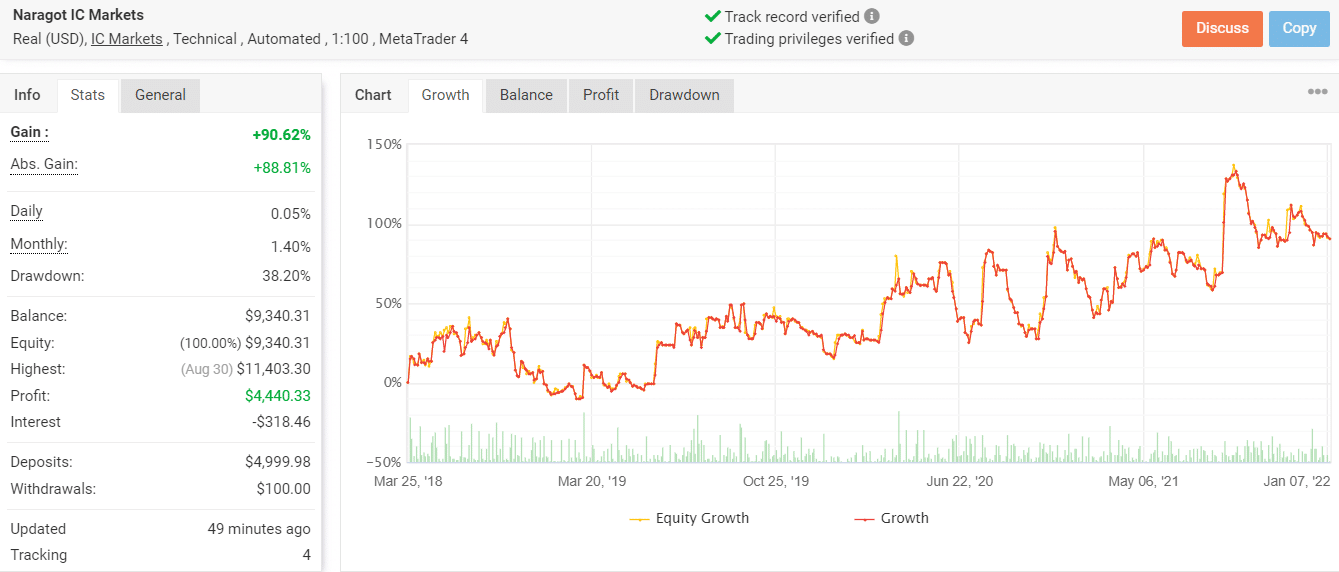Open the General tab
This screenshot has width=1339, height=572.
[160, 95]
